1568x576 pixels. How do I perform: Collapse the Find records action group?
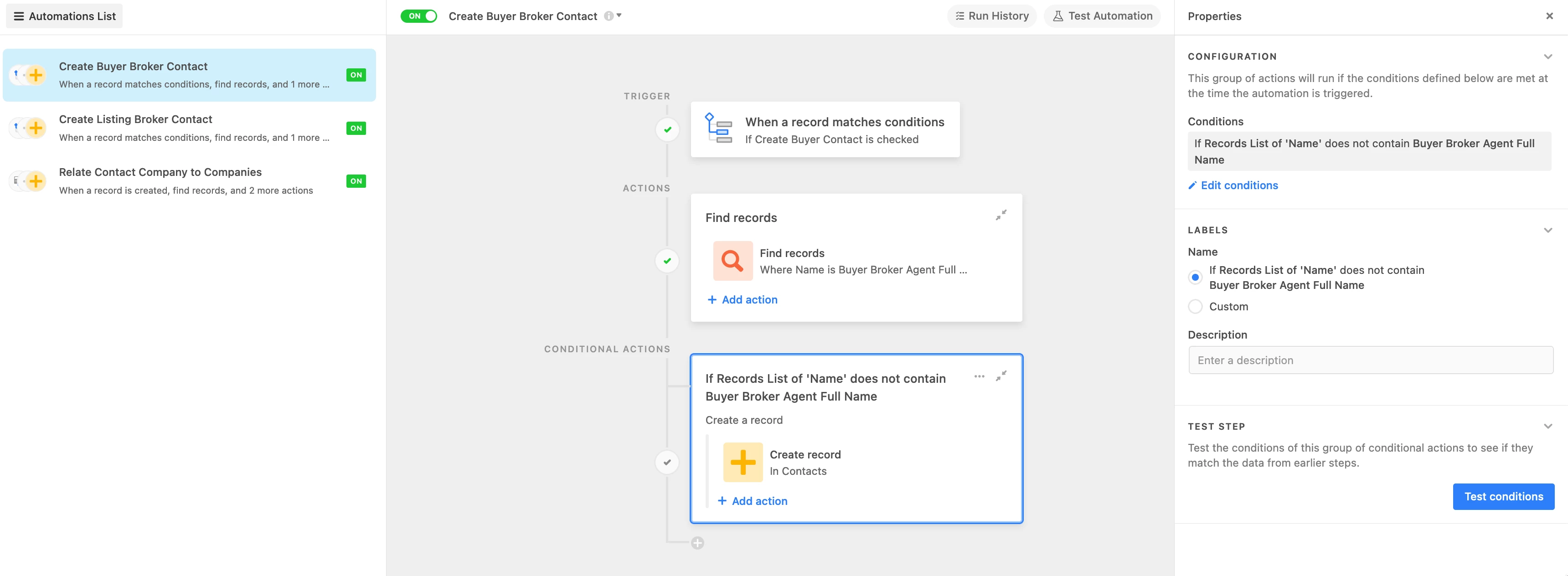[1001, 215]
